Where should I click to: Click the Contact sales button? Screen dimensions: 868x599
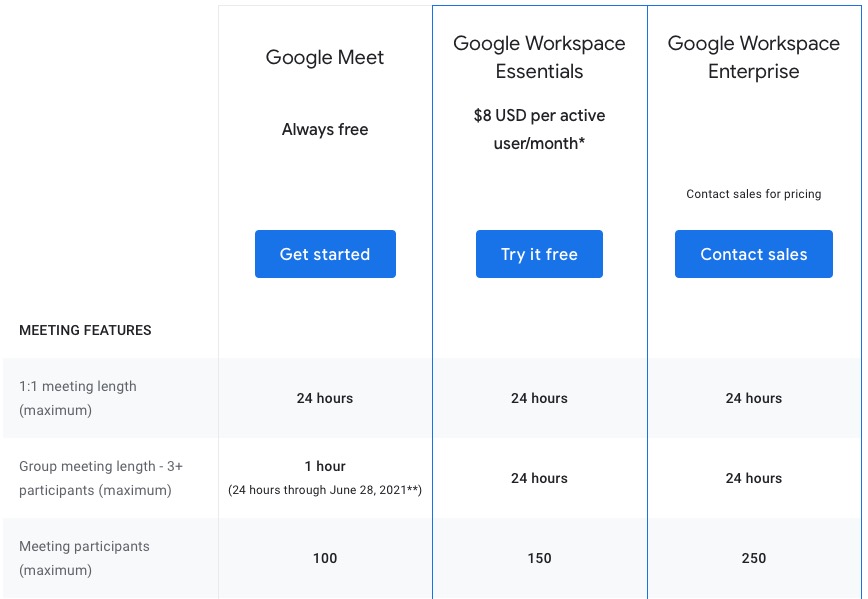(753, 254)
